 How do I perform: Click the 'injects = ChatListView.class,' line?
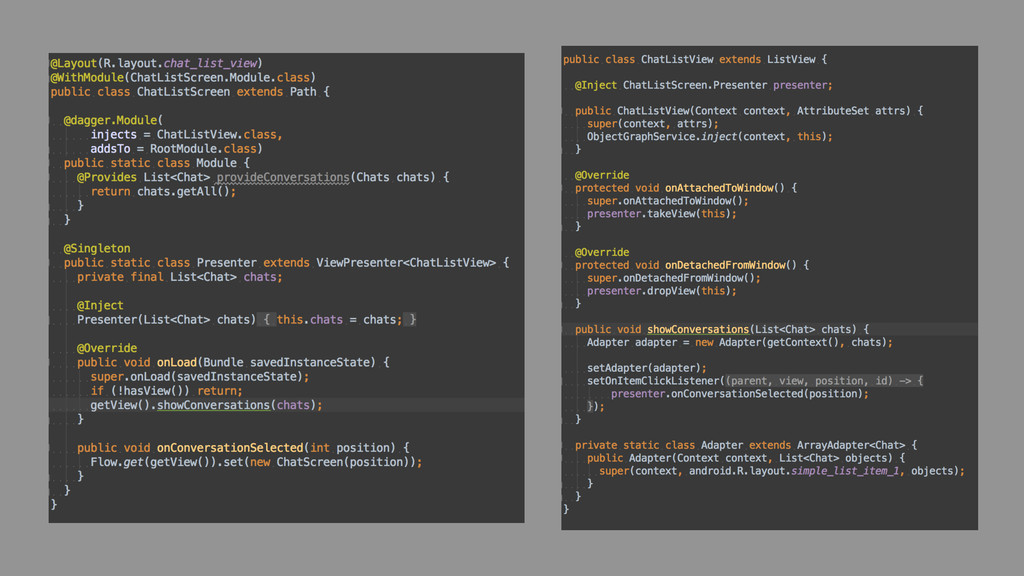[186, 135]
